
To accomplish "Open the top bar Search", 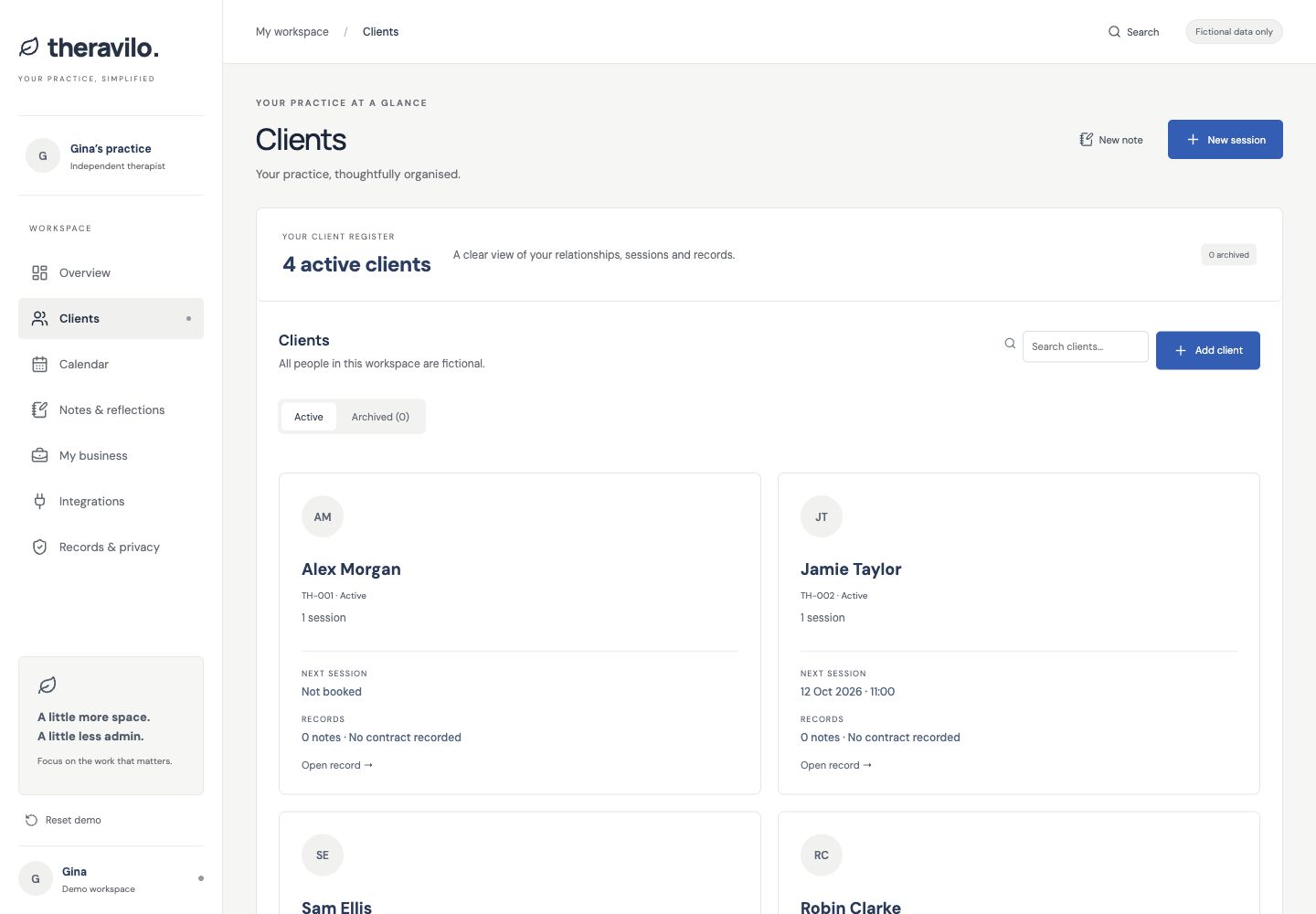I will (1133, 32).
